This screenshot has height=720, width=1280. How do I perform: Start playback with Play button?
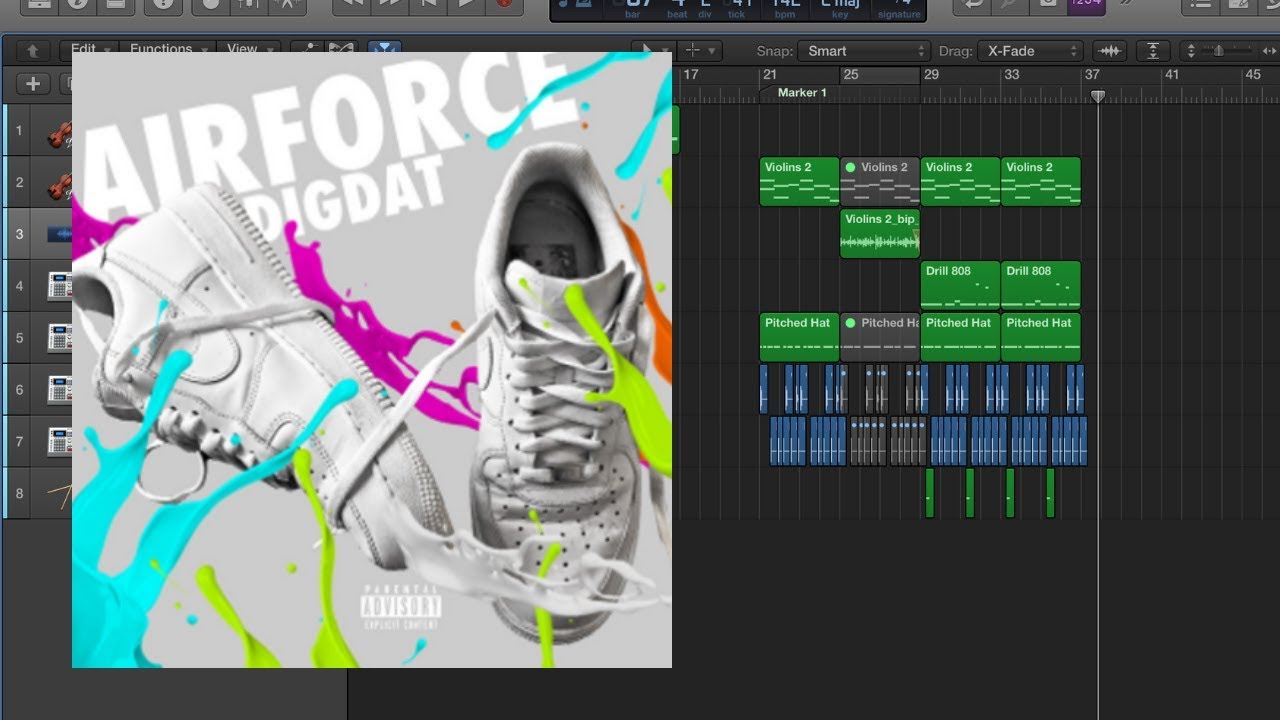466,5
